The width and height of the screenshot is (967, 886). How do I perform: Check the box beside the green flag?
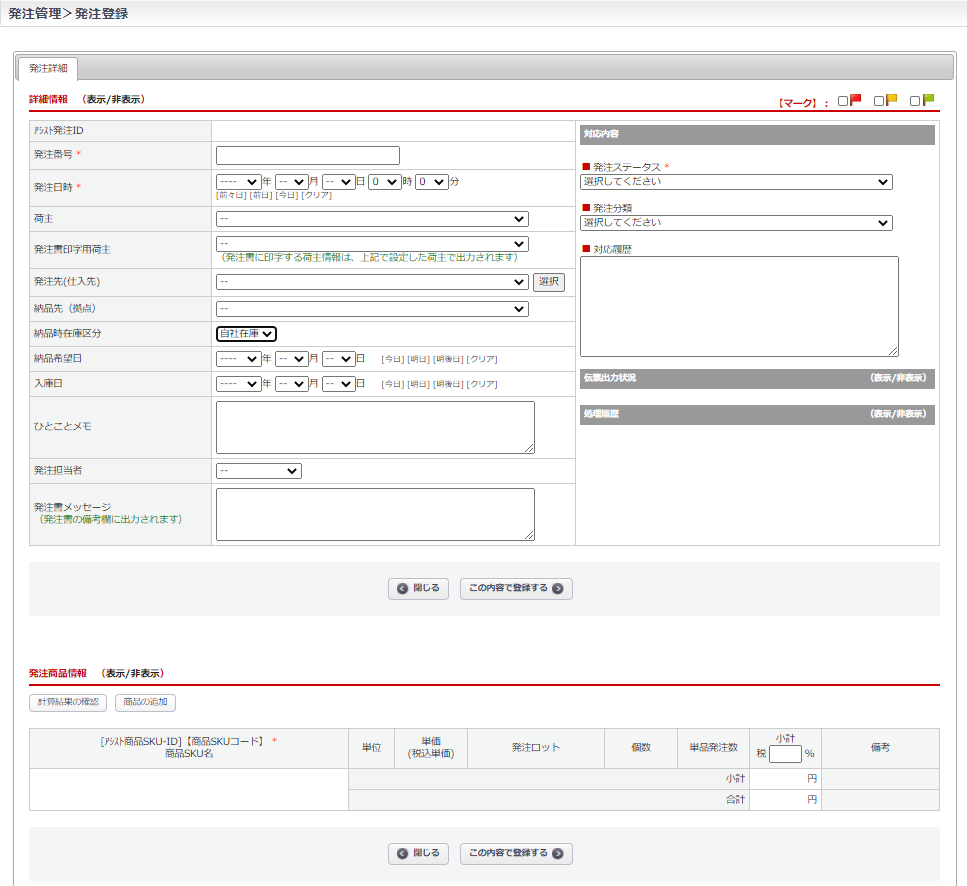click(x=915, y=101)
